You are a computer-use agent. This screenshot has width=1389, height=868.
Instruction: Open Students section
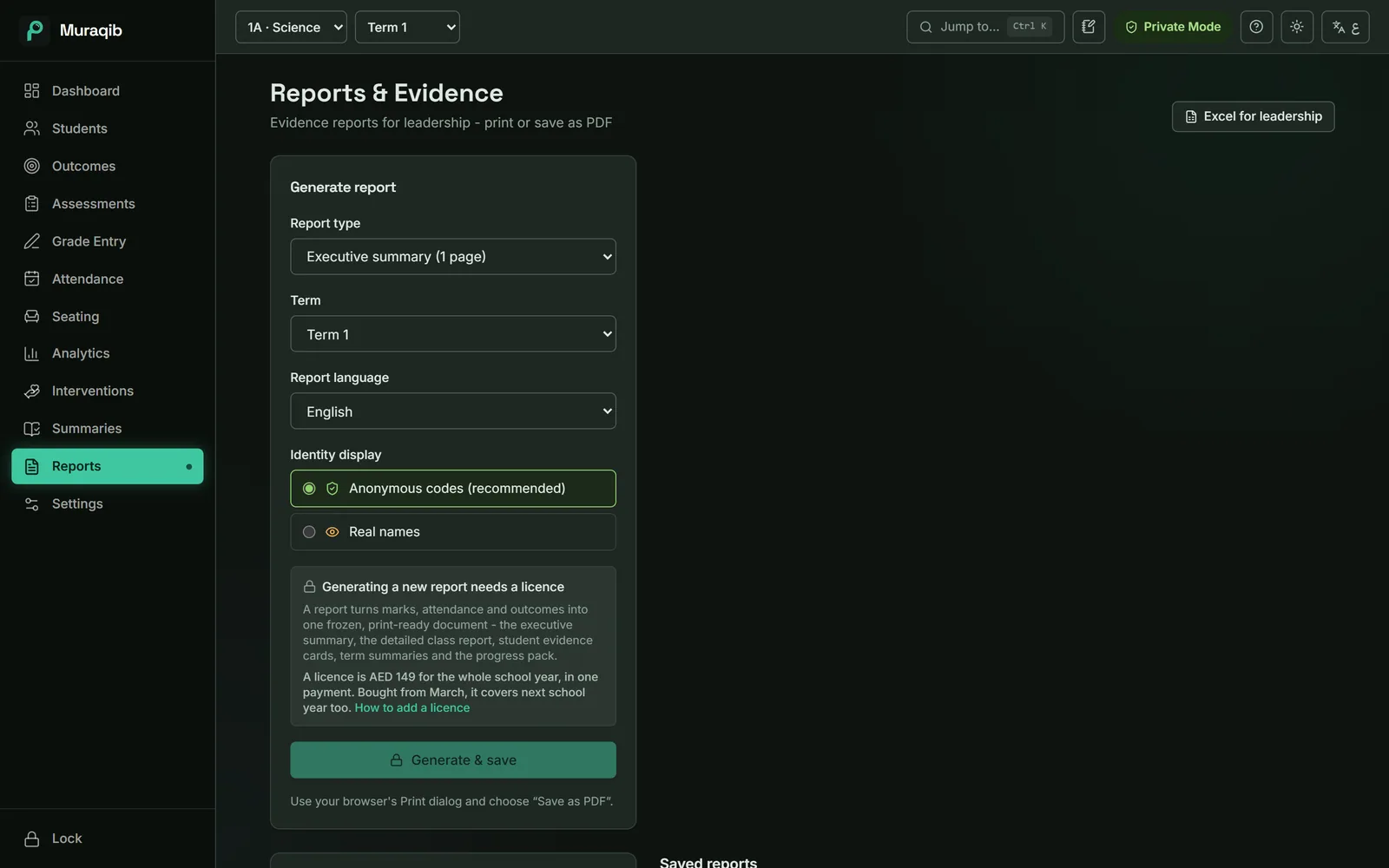(108, 128)
